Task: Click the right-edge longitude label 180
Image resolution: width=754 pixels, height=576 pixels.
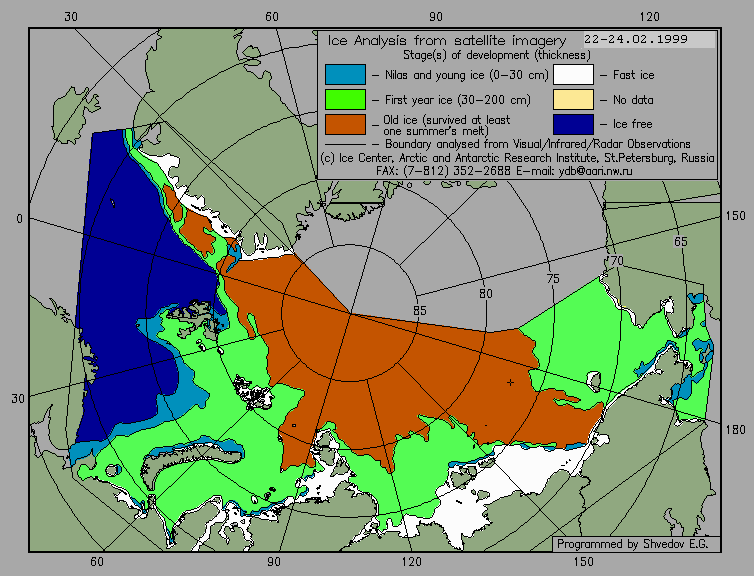Action: pyautogui.click(x=736, y=430)
